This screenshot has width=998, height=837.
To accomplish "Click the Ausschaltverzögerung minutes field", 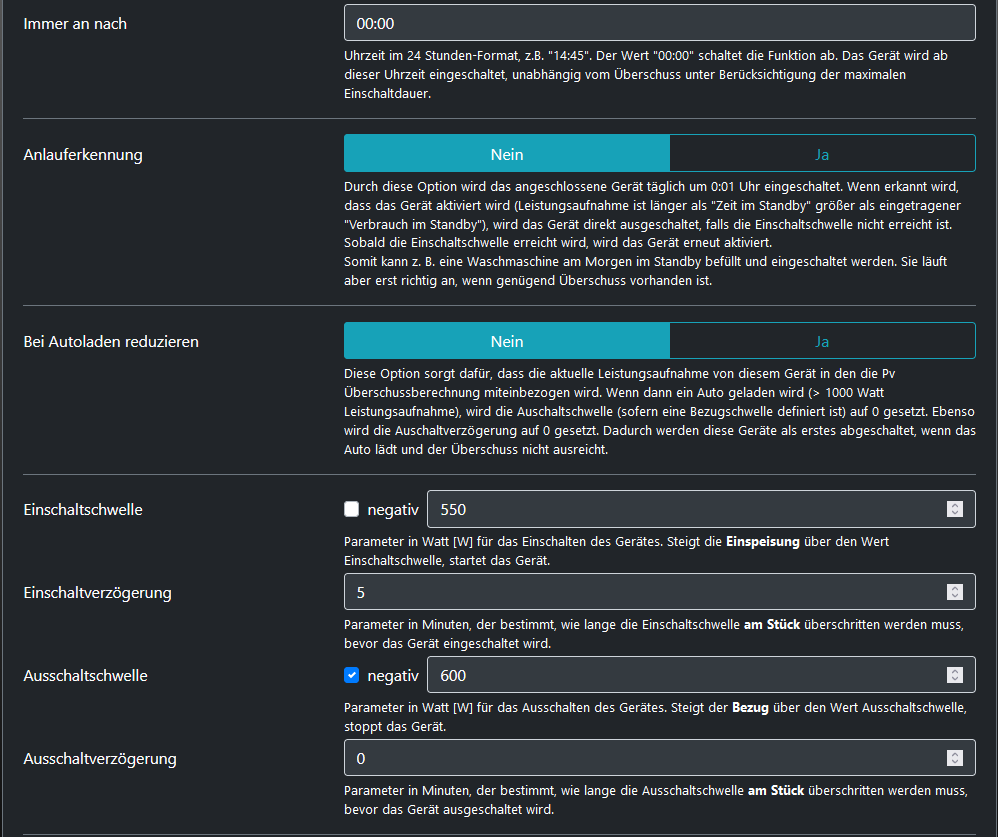I will 640,758.
